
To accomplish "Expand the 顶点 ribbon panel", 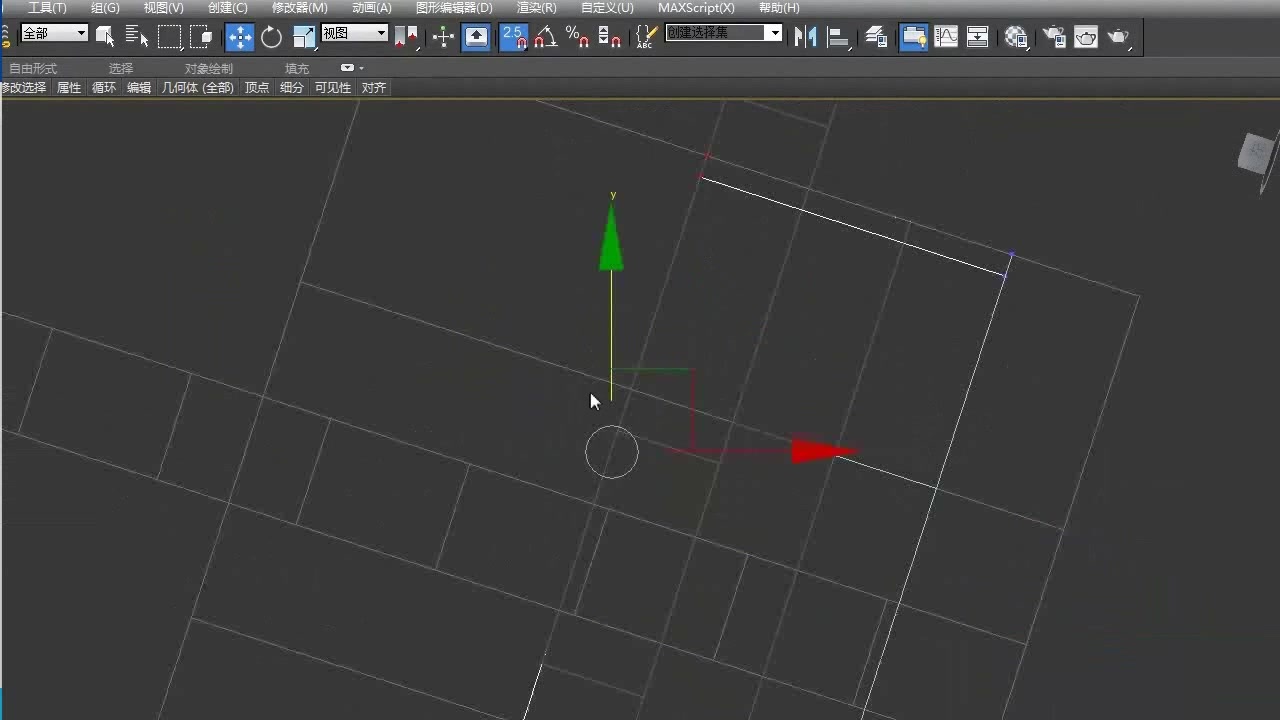I will click(x=257, y=88).
